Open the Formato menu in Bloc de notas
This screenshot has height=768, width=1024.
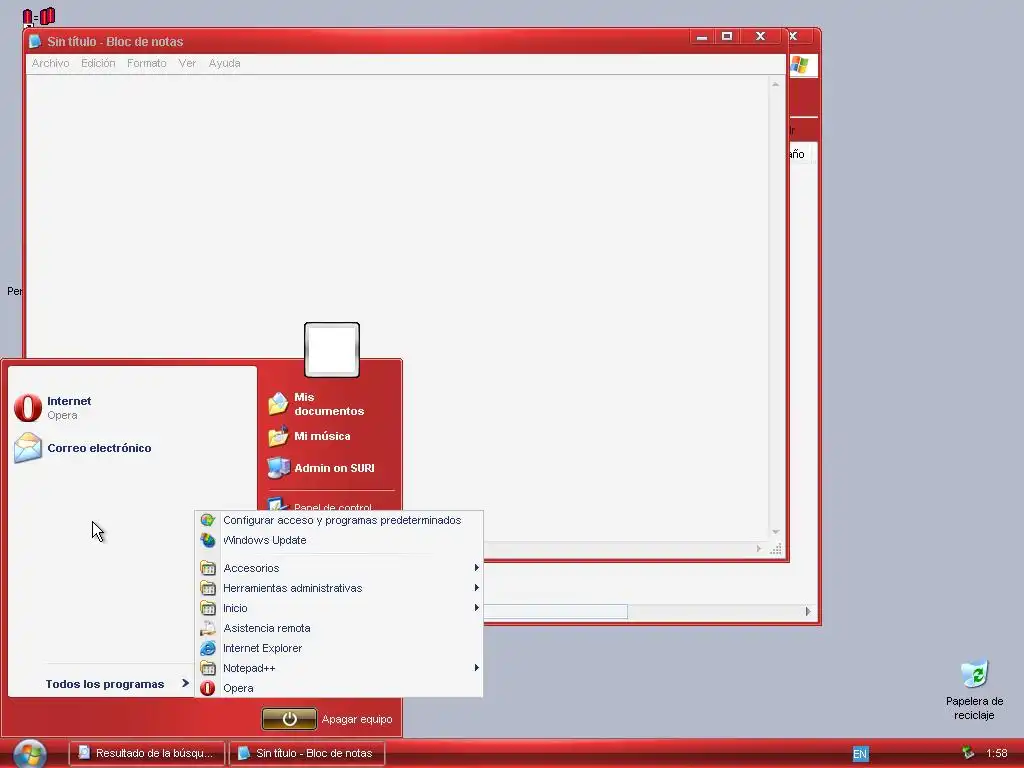pos(146,63)
